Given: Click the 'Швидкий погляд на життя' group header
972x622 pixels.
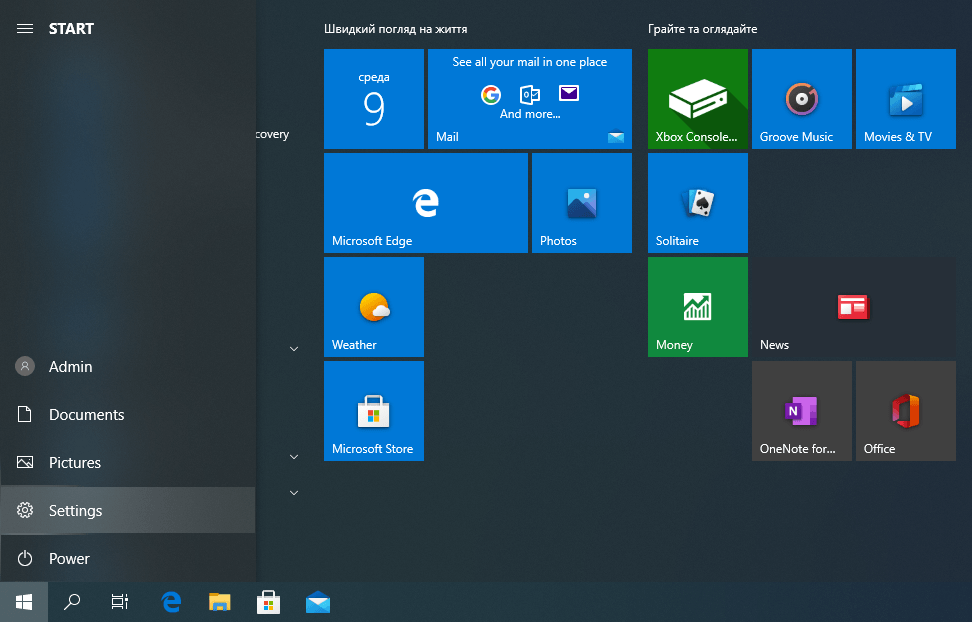Looking at the screenshot, I should pyautogui.click(x=395, y=29).
